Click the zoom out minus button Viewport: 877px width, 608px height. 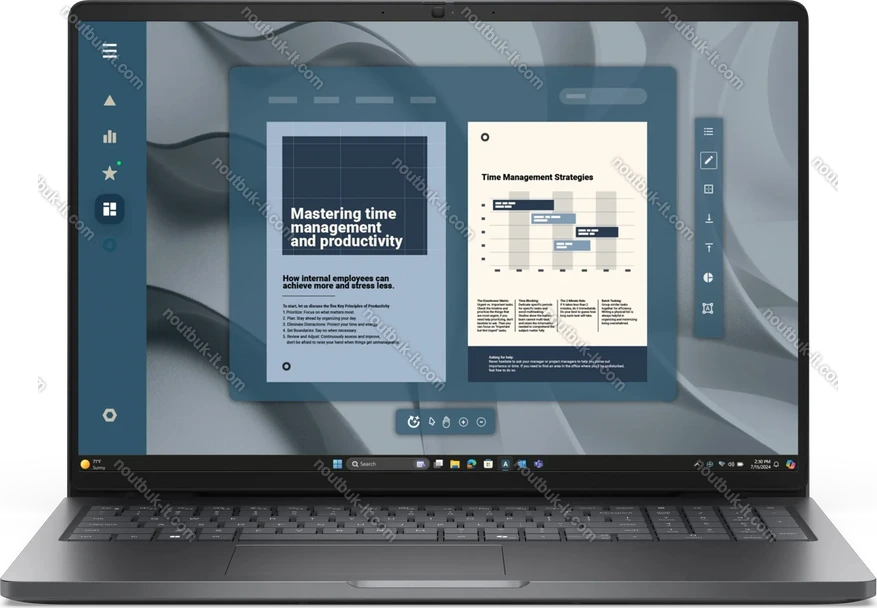481,422
